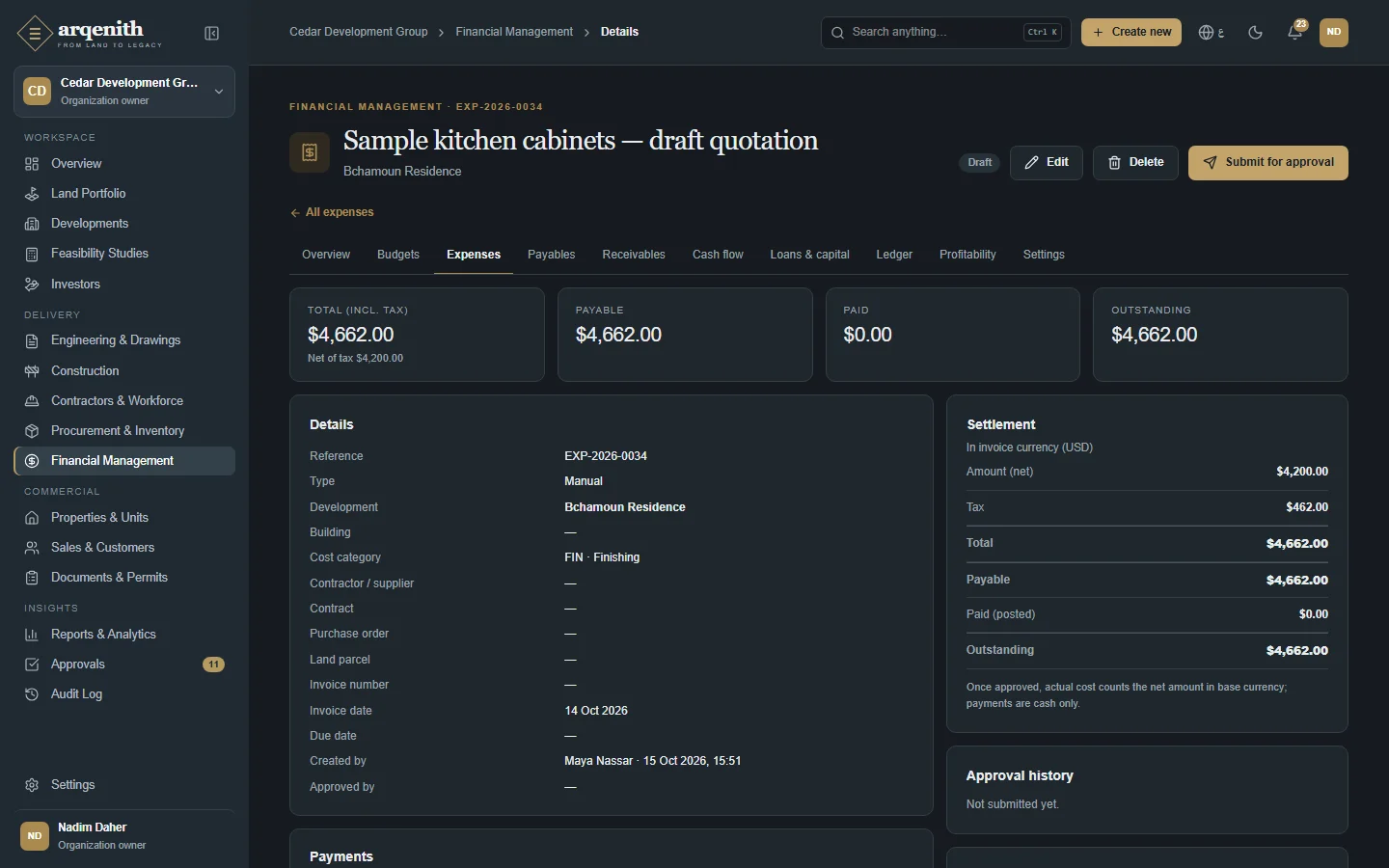Open notifications bell
This screenshot has width=1389, height=868.
point(1295,32)
